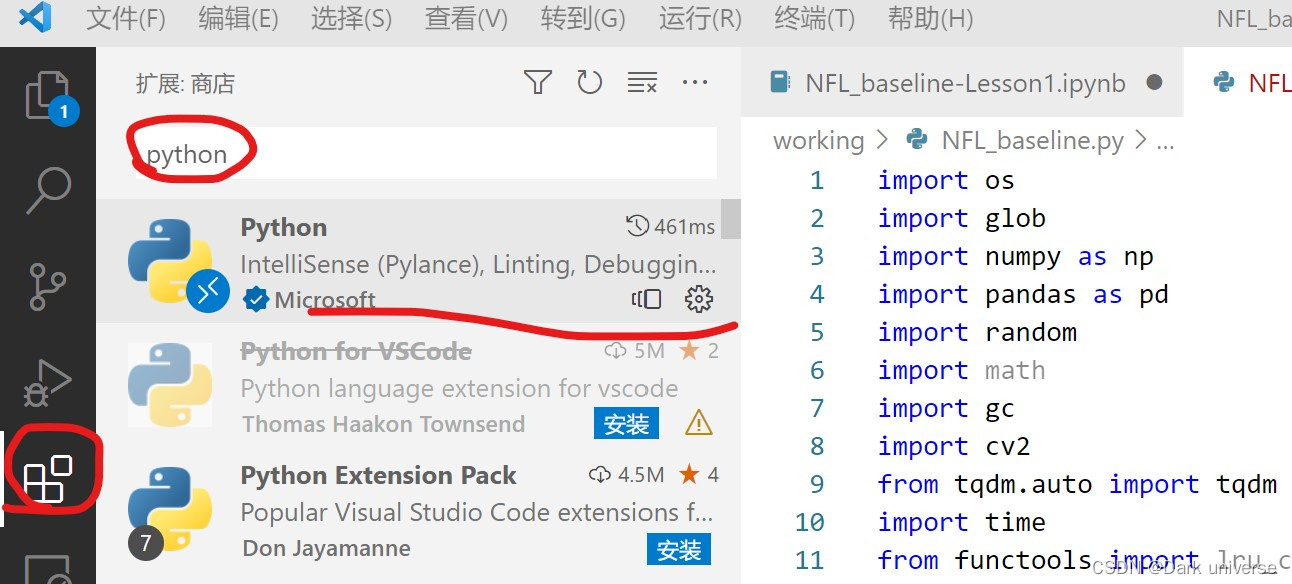Click the code line 'import gc'
Screen dimensions: 1292x584
click(946, 409)
